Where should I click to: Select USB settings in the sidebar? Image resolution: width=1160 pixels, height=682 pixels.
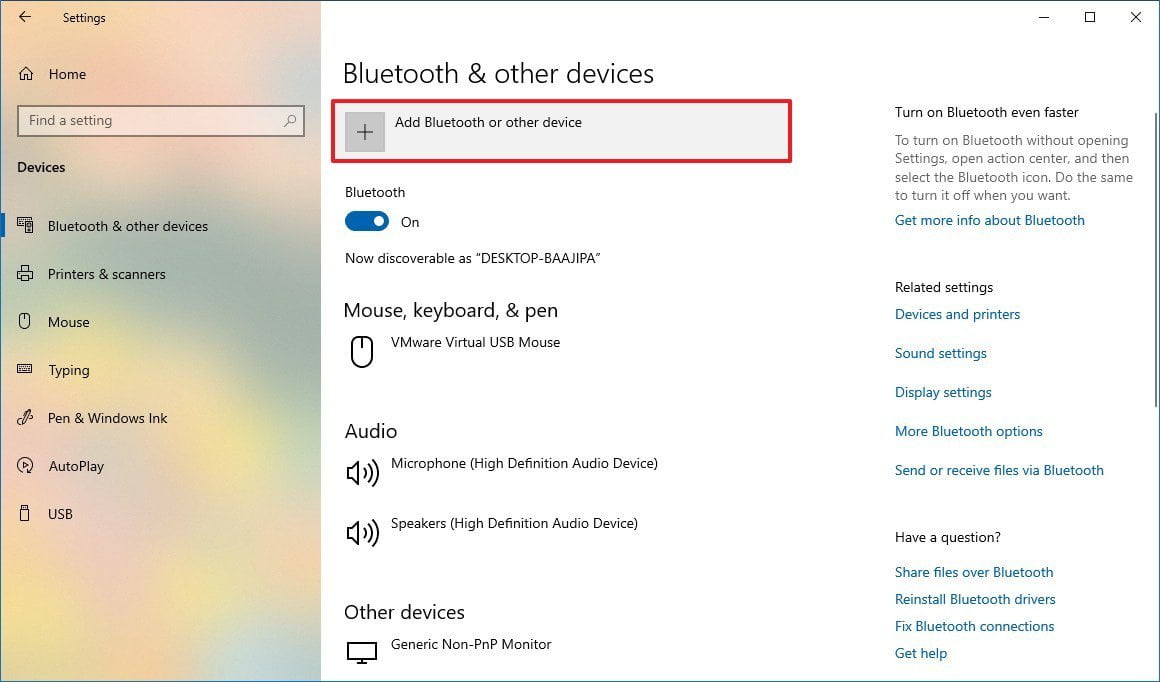(x=61, y=514)
